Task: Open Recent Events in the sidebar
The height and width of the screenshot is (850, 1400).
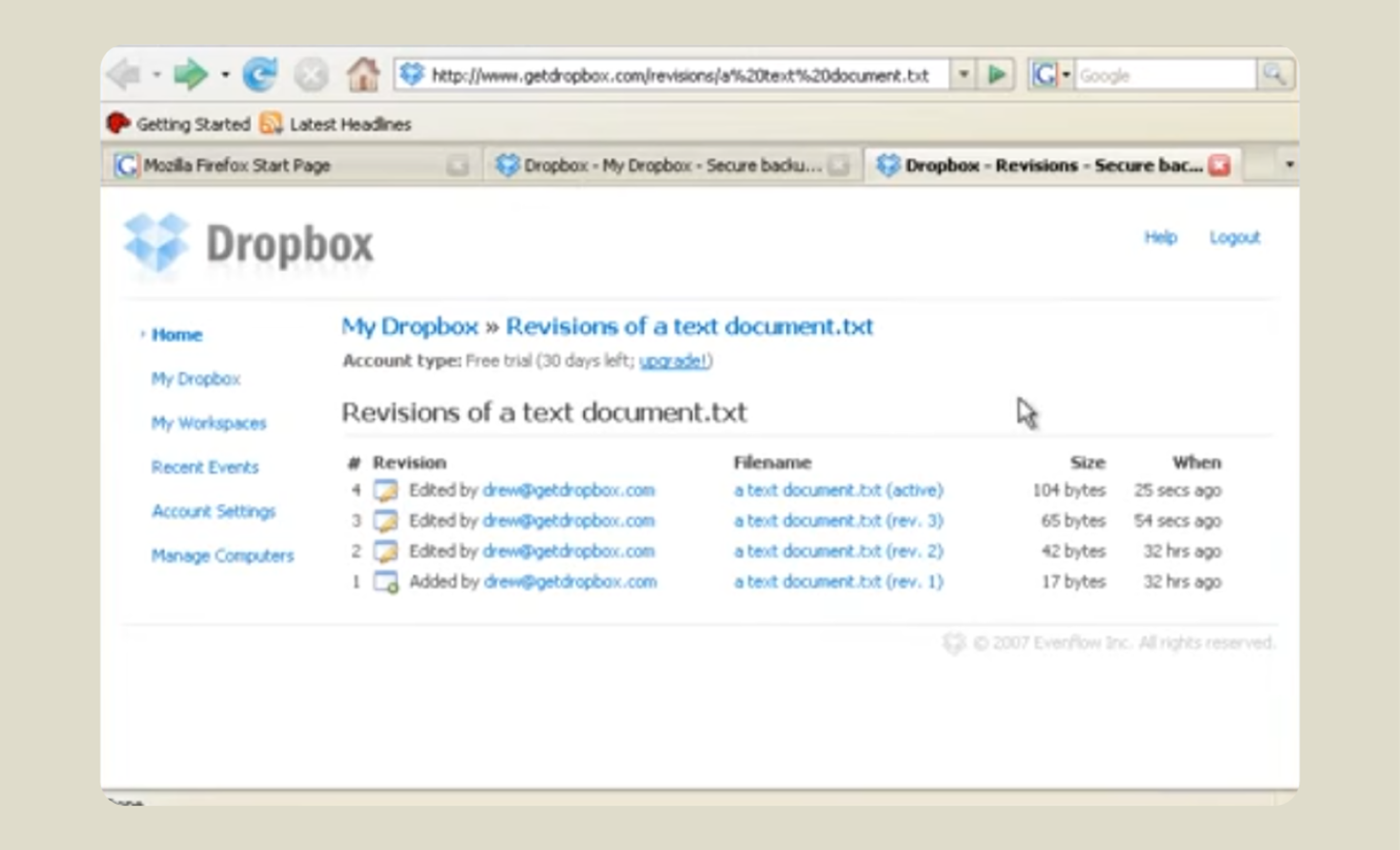Action: 205,467
